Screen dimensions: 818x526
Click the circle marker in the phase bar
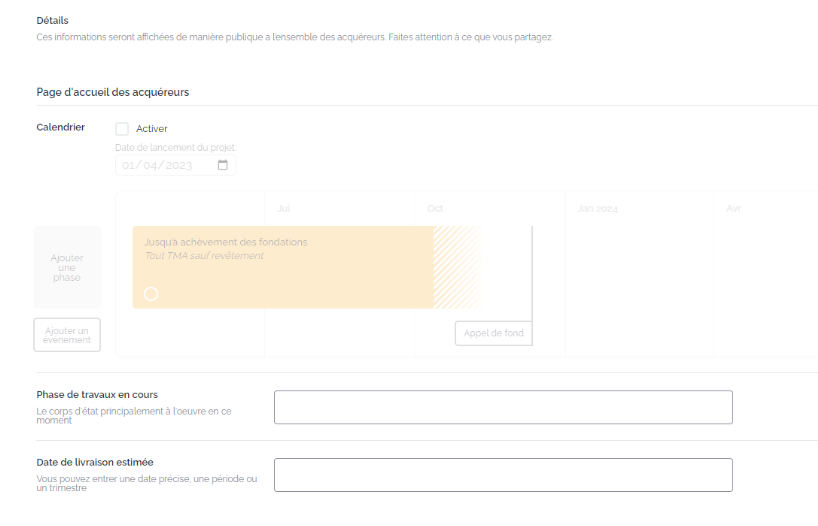tap(151, 294)
